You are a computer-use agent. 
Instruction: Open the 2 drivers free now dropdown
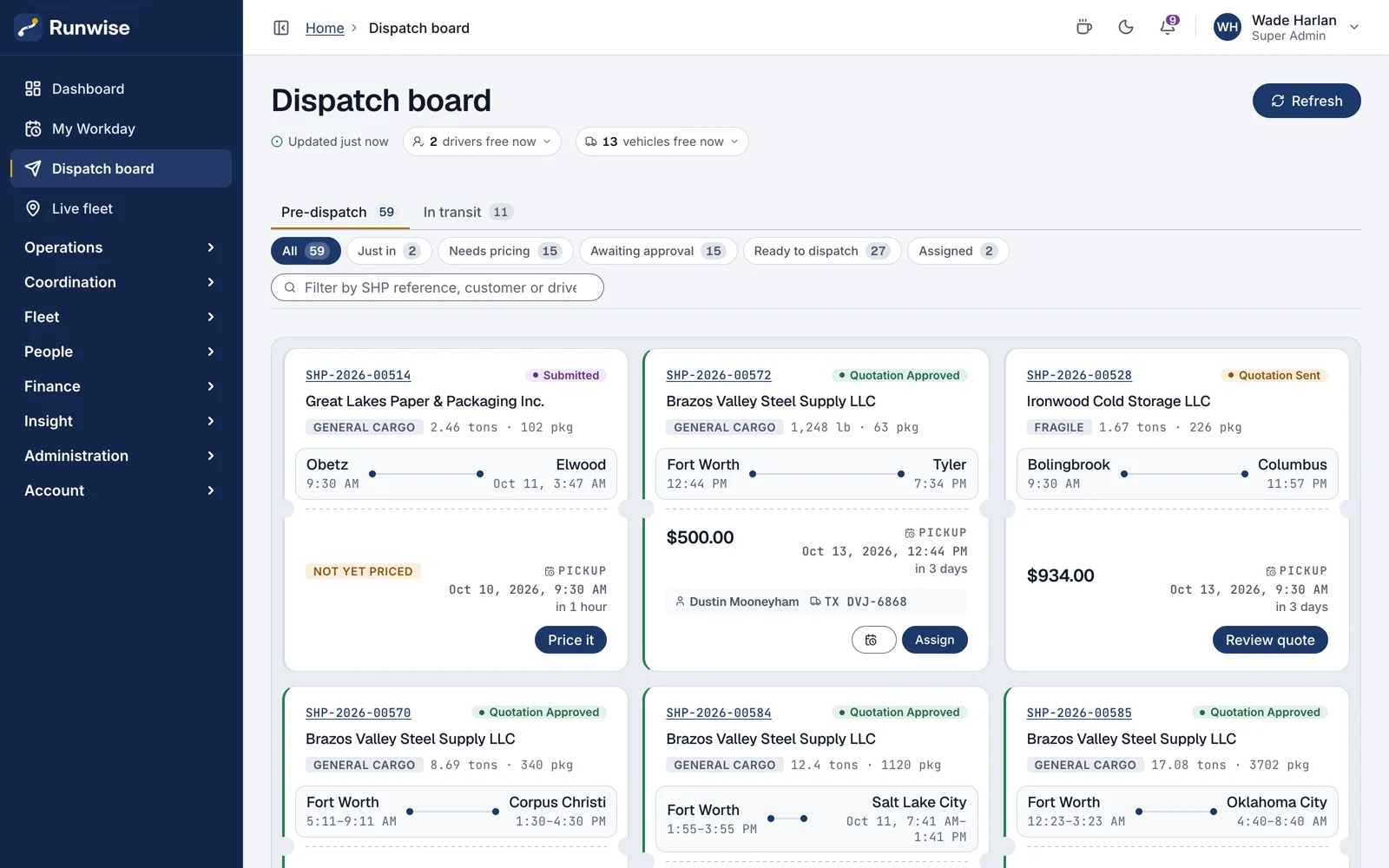click(x=482, y=141)
